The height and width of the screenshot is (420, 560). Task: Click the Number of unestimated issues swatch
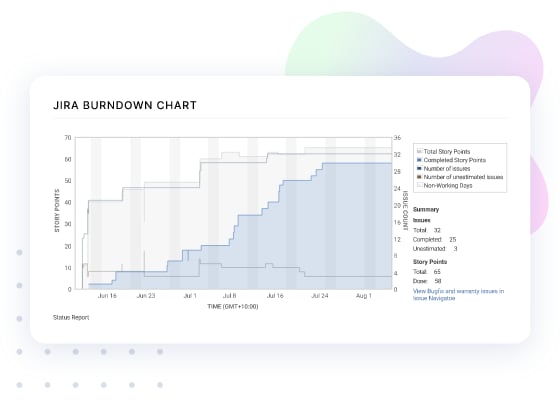420,177
